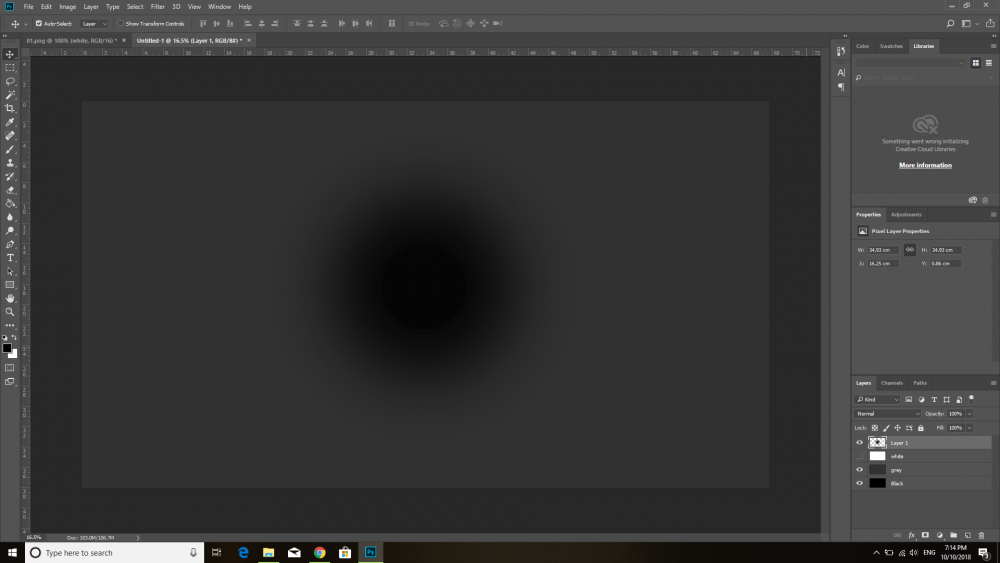Select the Crop tool
The width and height of the screenshot is (1000, 563).
(10, 108)
